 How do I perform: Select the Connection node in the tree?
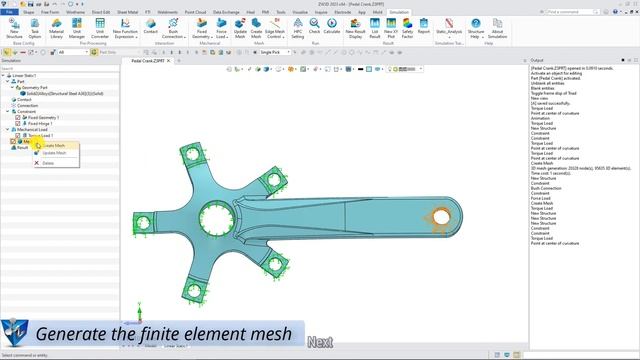27,105
